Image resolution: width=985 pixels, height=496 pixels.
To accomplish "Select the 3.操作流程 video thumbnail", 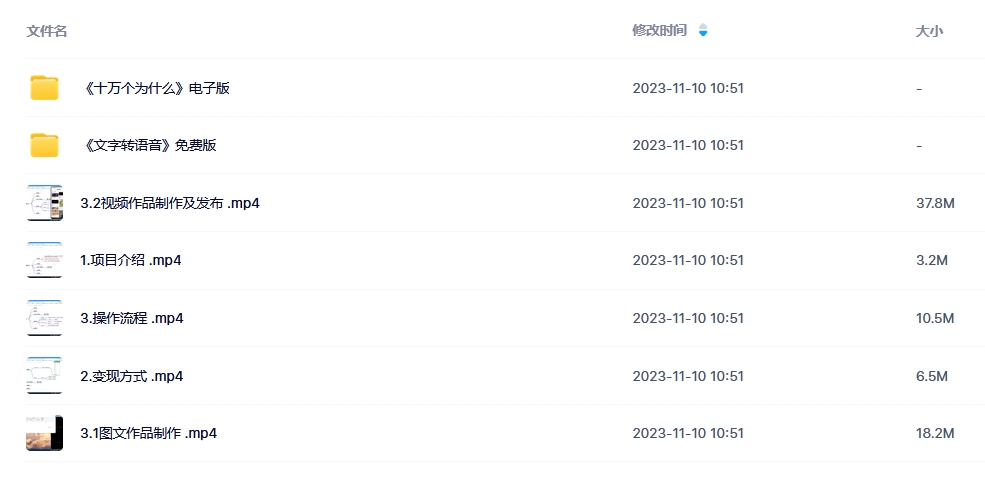I will click(45, 318).
